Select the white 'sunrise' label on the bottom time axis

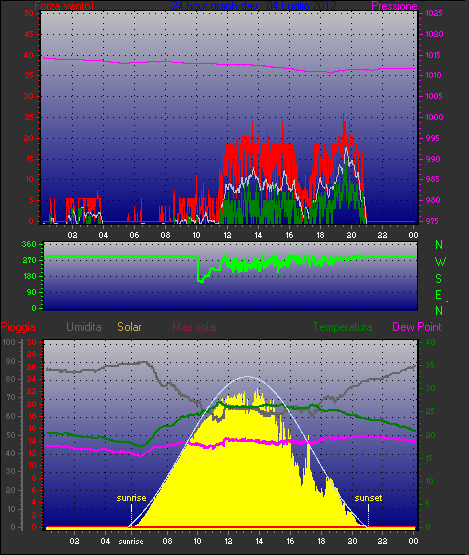(x=131, y=542)
